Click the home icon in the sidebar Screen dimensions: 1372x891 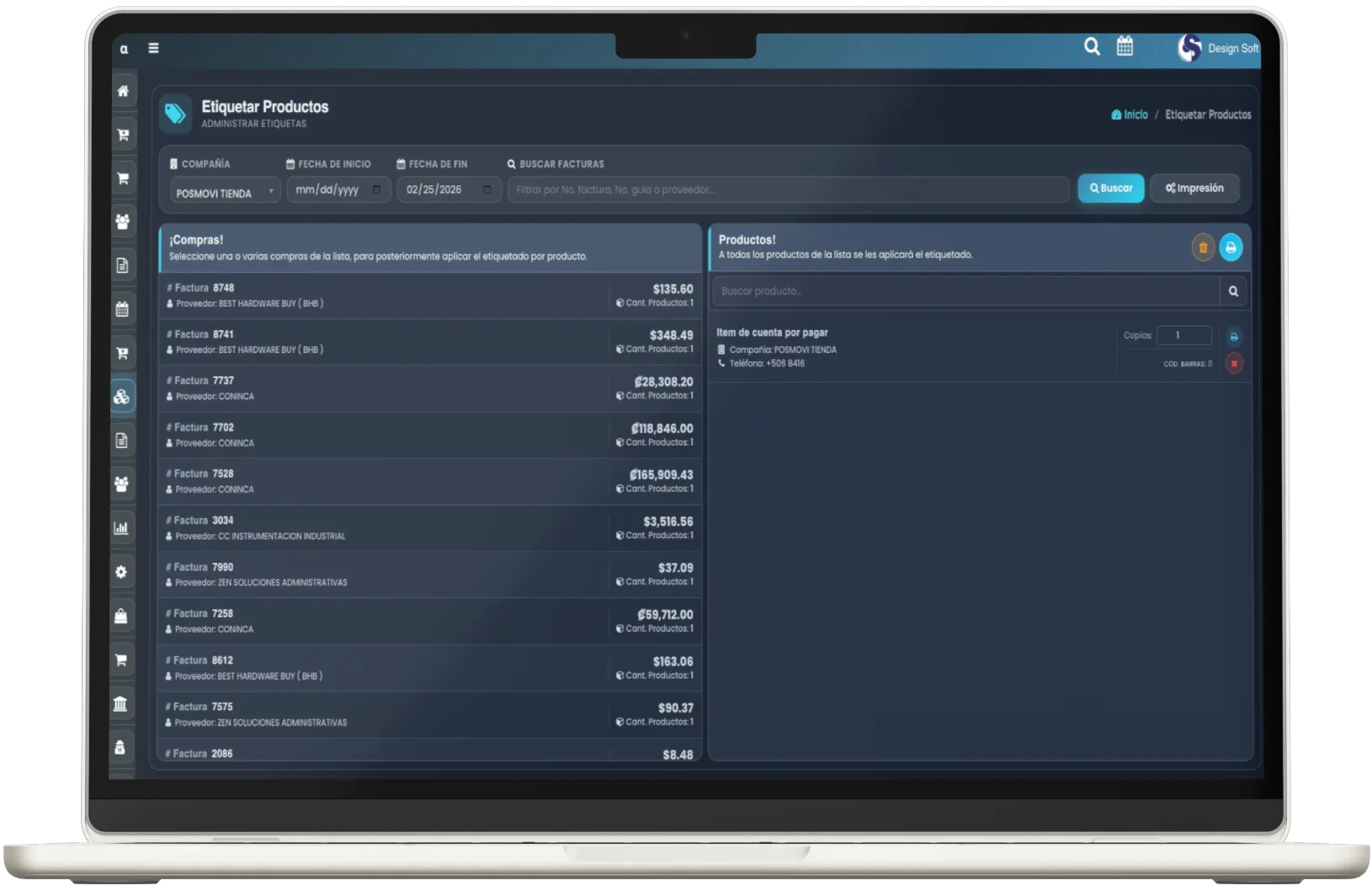(x=123, y=91)
